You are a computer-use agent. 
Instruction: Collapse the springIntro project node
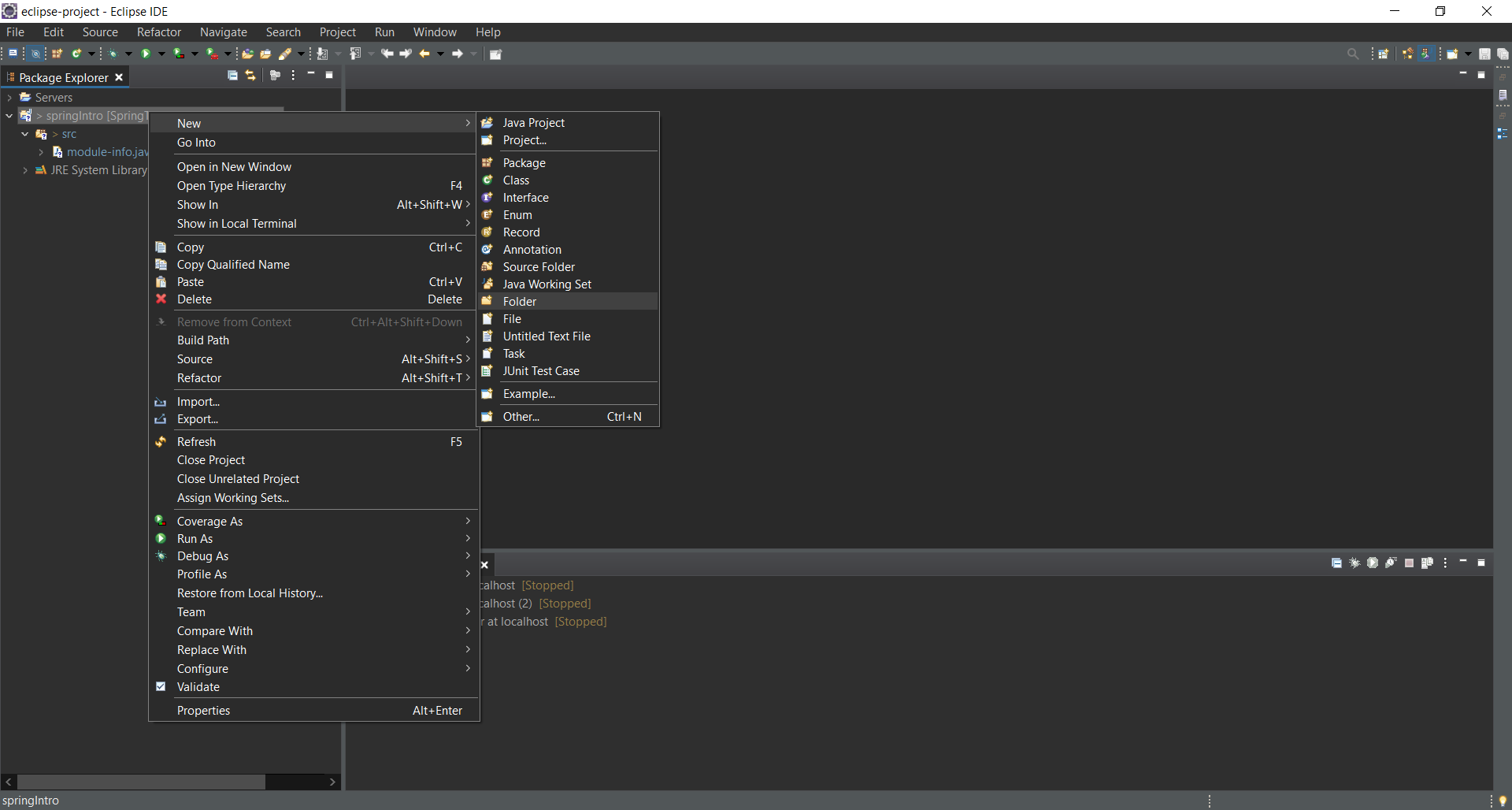(9, 116)
